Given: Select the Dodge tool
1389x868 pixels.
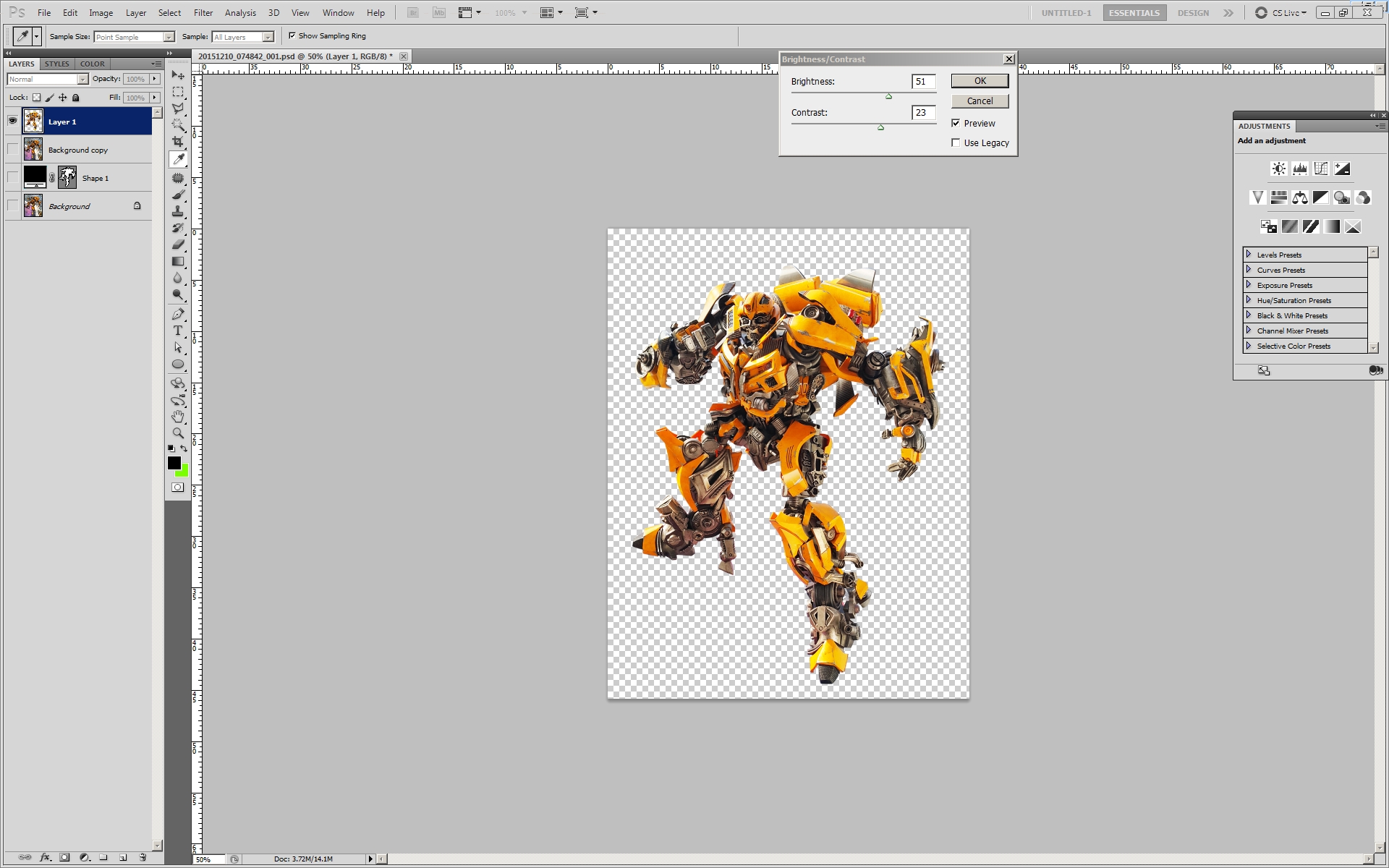Looking at the screenshot, I should 178,294.
